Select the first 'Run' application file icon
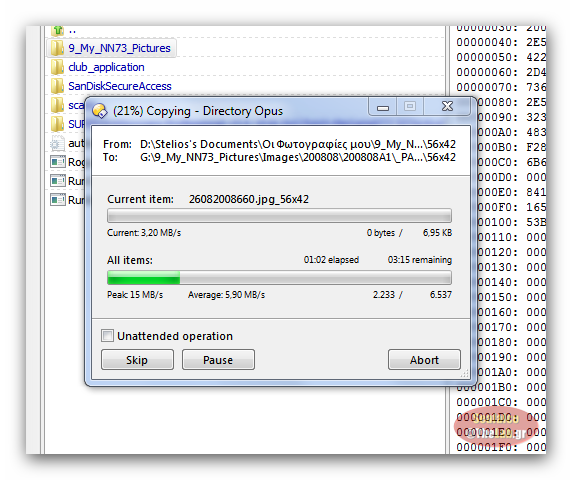 [58, 181]
